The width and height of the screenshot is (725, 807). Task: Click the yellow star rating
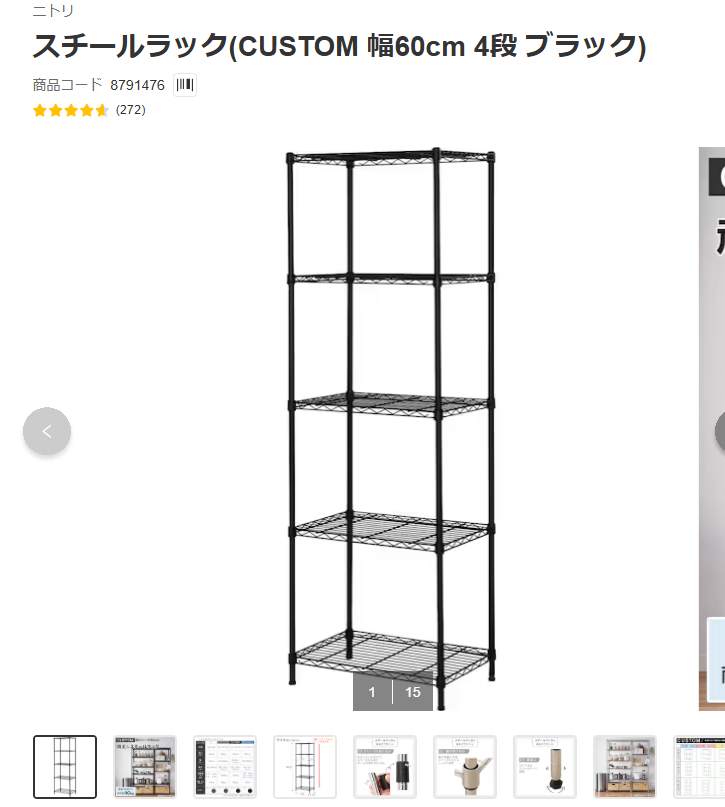pos(70,110)
